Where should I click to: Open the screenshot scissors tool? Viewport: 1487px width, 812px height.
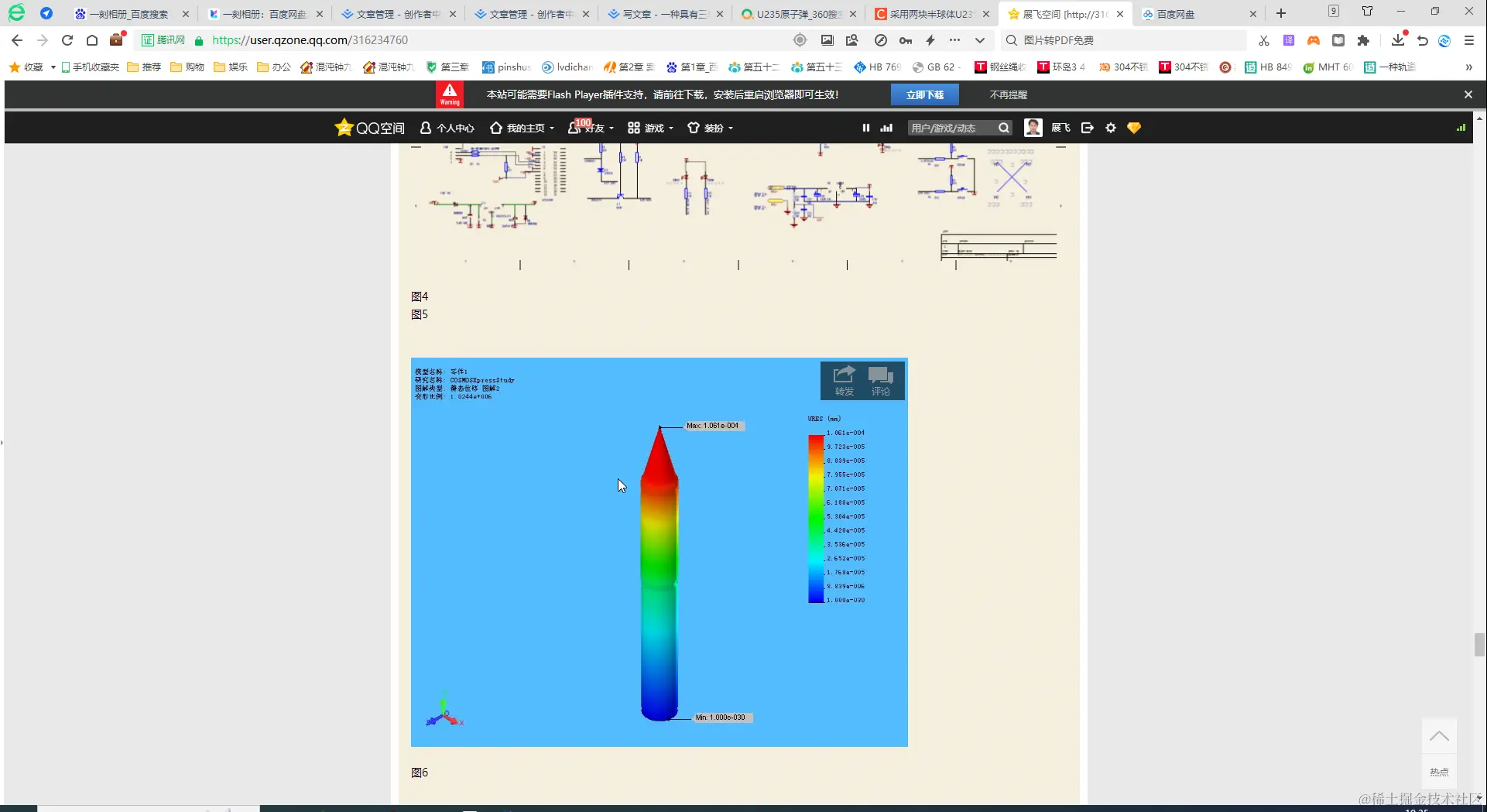[1264, 40]
